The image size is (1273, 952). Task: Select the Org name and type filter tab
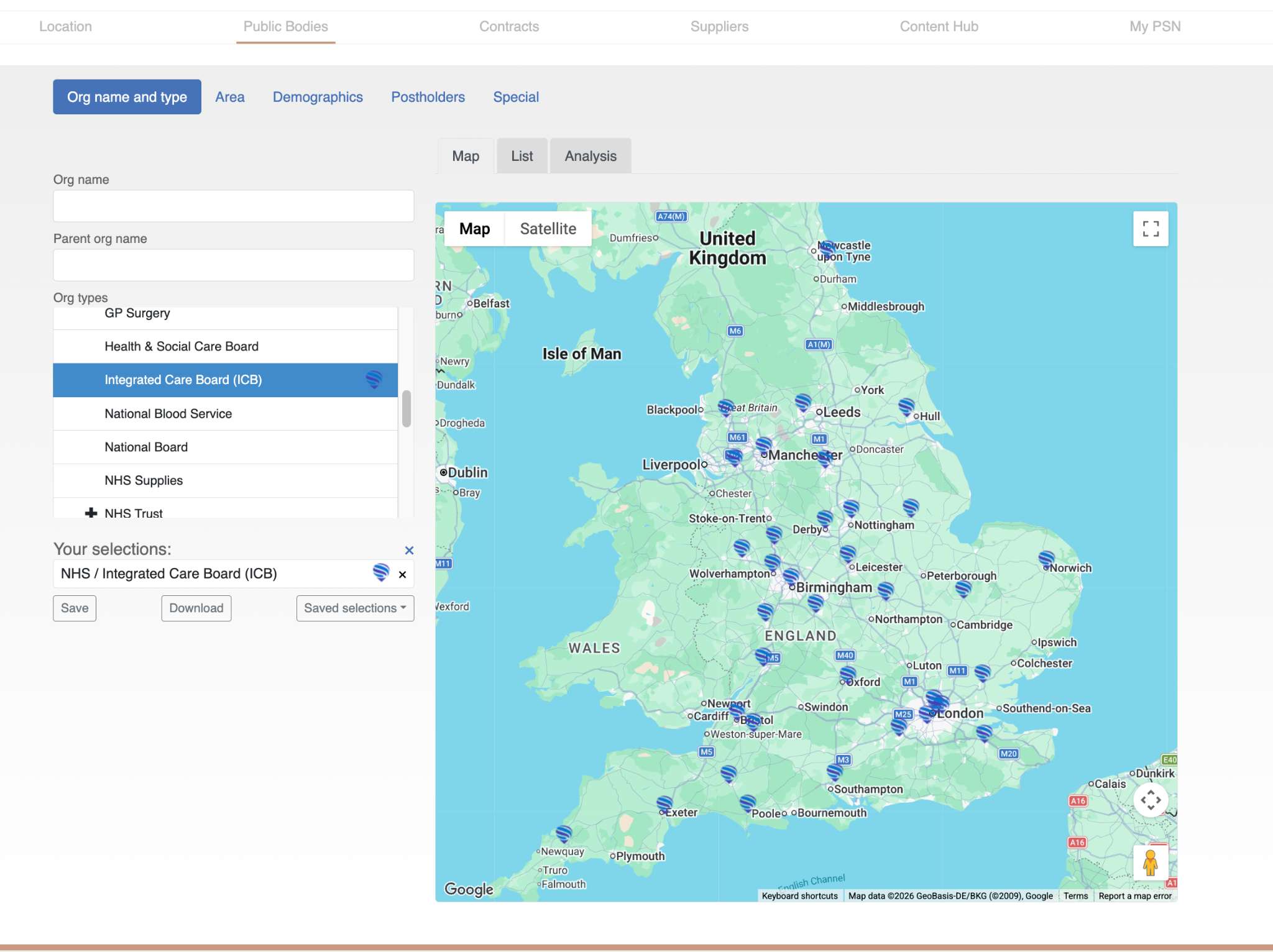point(127,97)
